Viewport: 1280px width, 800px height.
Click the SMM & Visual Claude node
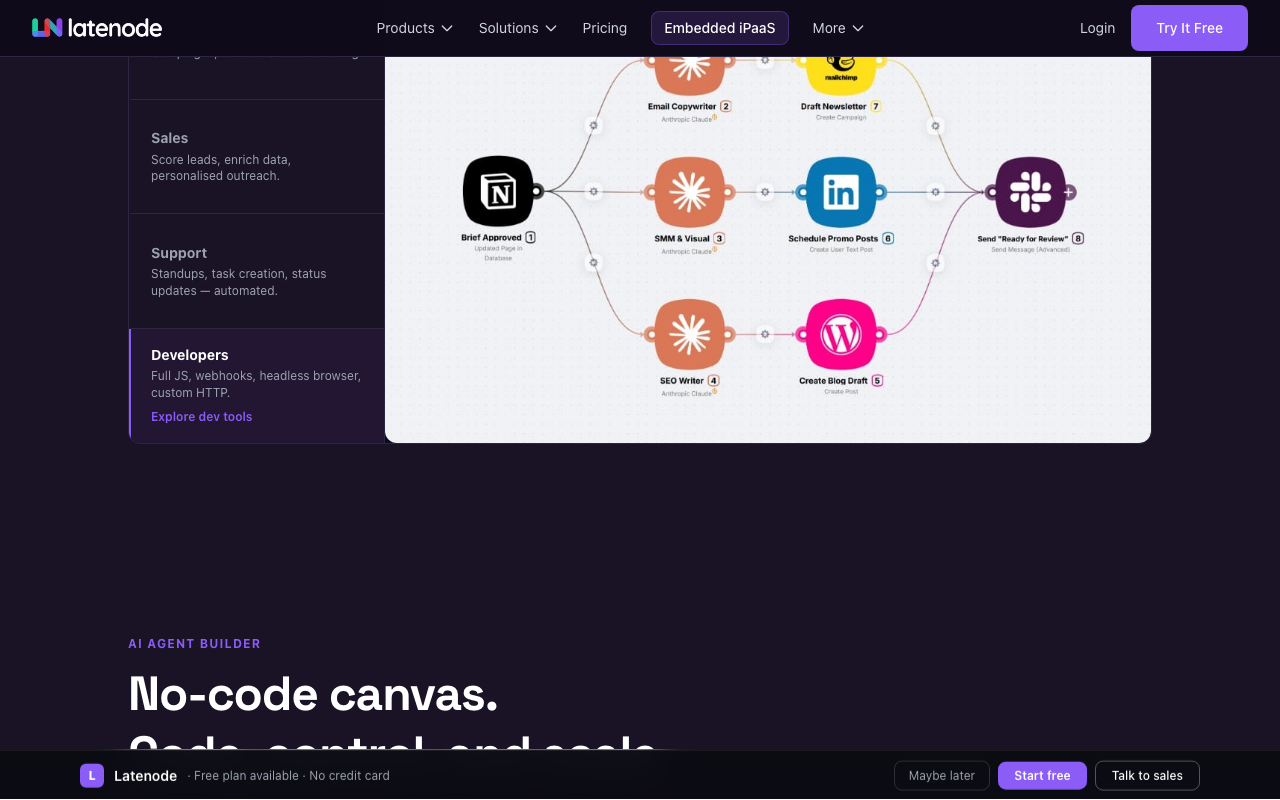pyautogui.click(x=689, y=191)
